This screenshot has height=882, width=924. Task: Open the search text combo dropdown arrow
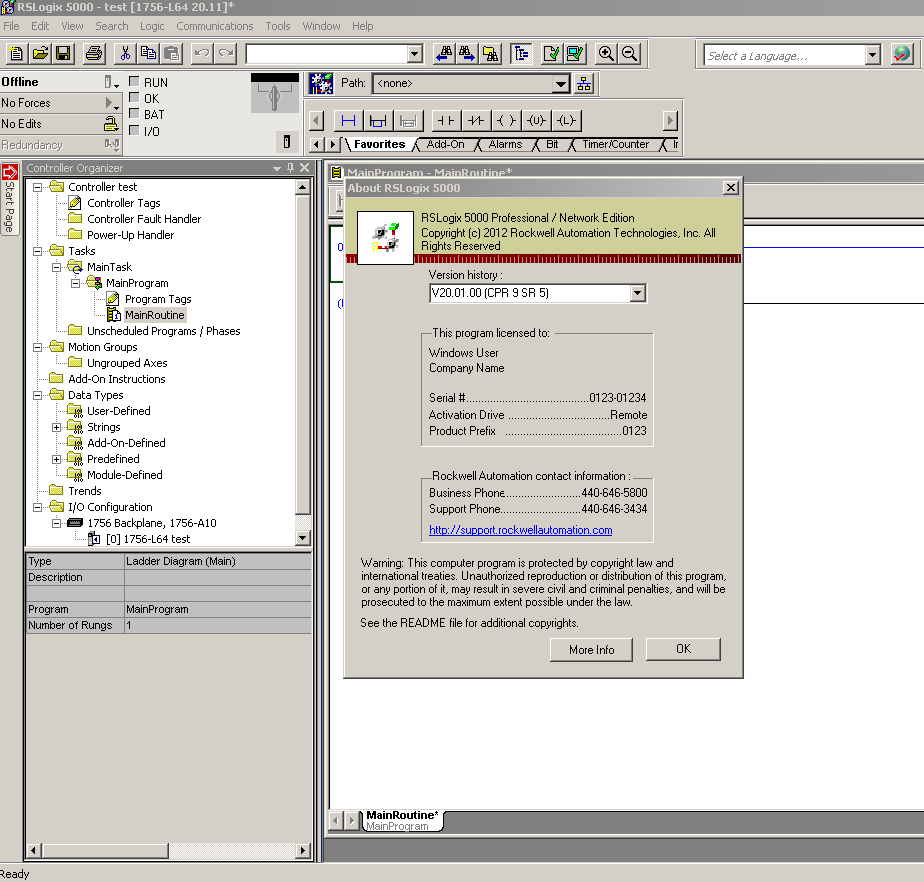point(415,54)
